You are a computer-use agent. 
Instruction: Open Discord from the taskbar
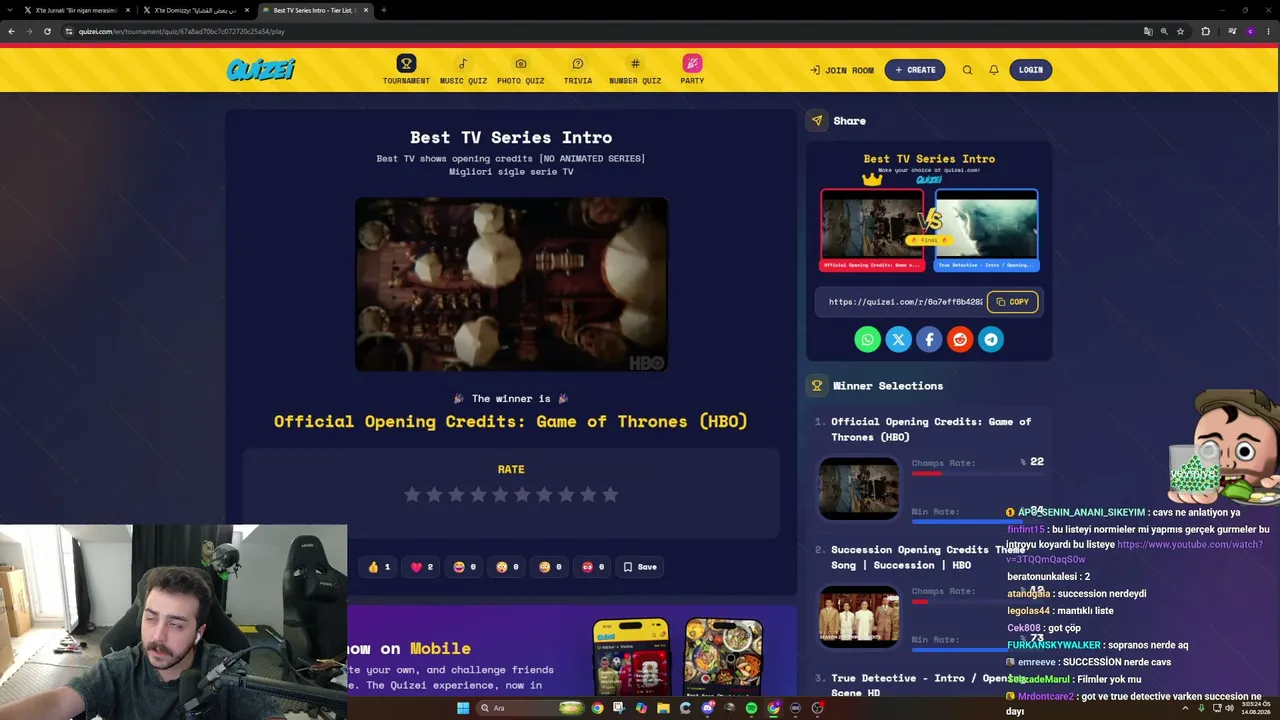(x=707, y=708)
